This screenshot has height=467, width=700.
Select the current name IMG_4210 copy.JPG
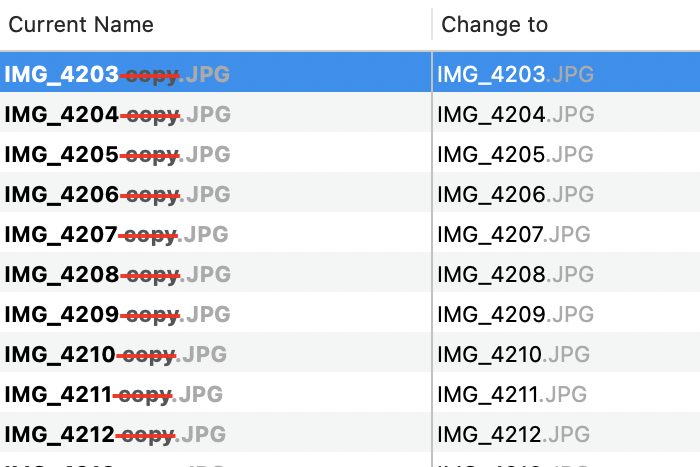pos(116,355)
